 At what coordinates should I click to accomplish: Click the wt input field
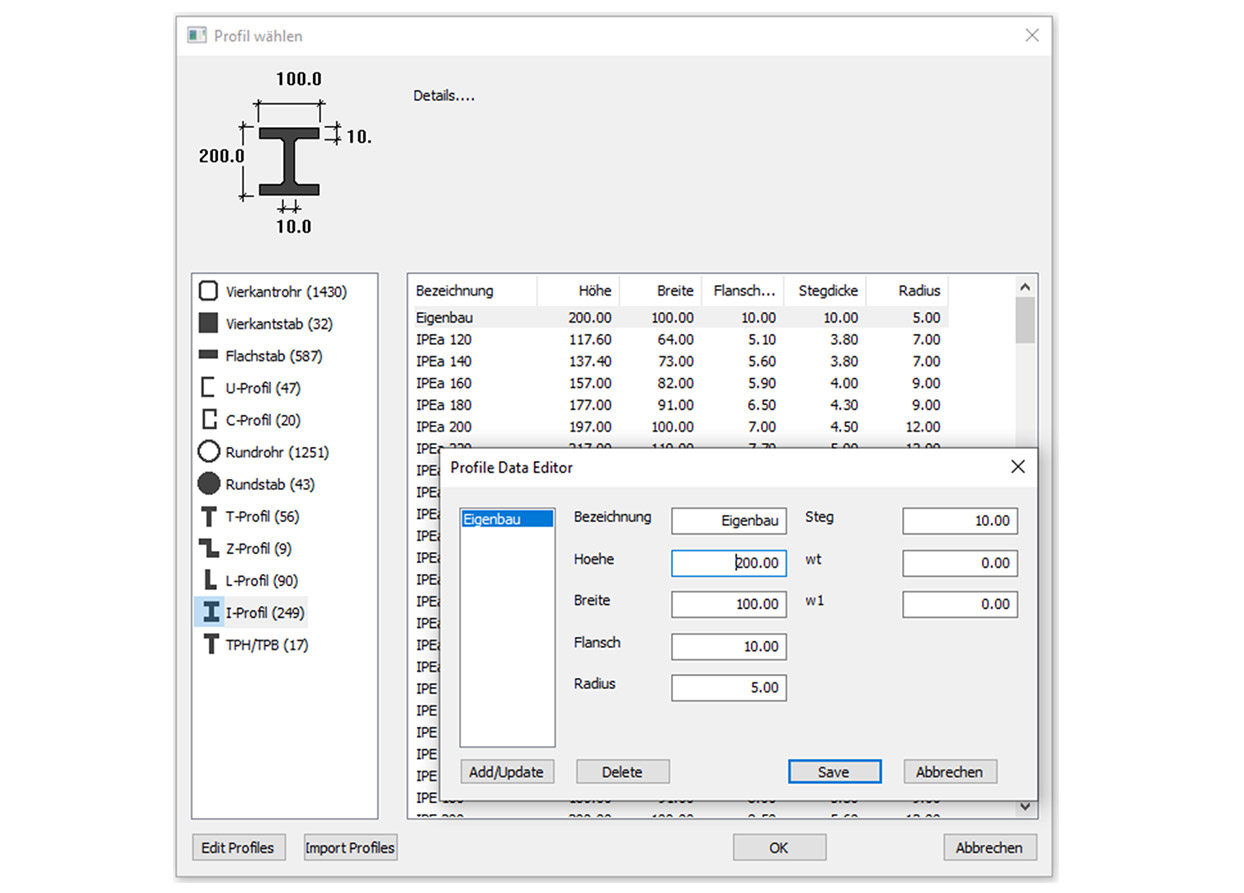pyautogui.click(x=960, y=563)
